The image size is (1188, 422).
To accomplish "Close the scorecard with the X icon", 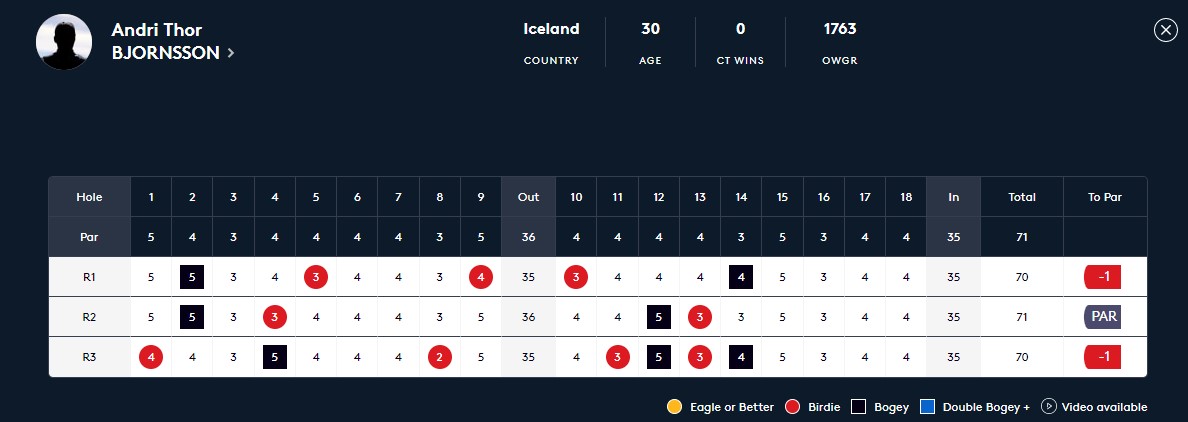I will point(1165,30).
